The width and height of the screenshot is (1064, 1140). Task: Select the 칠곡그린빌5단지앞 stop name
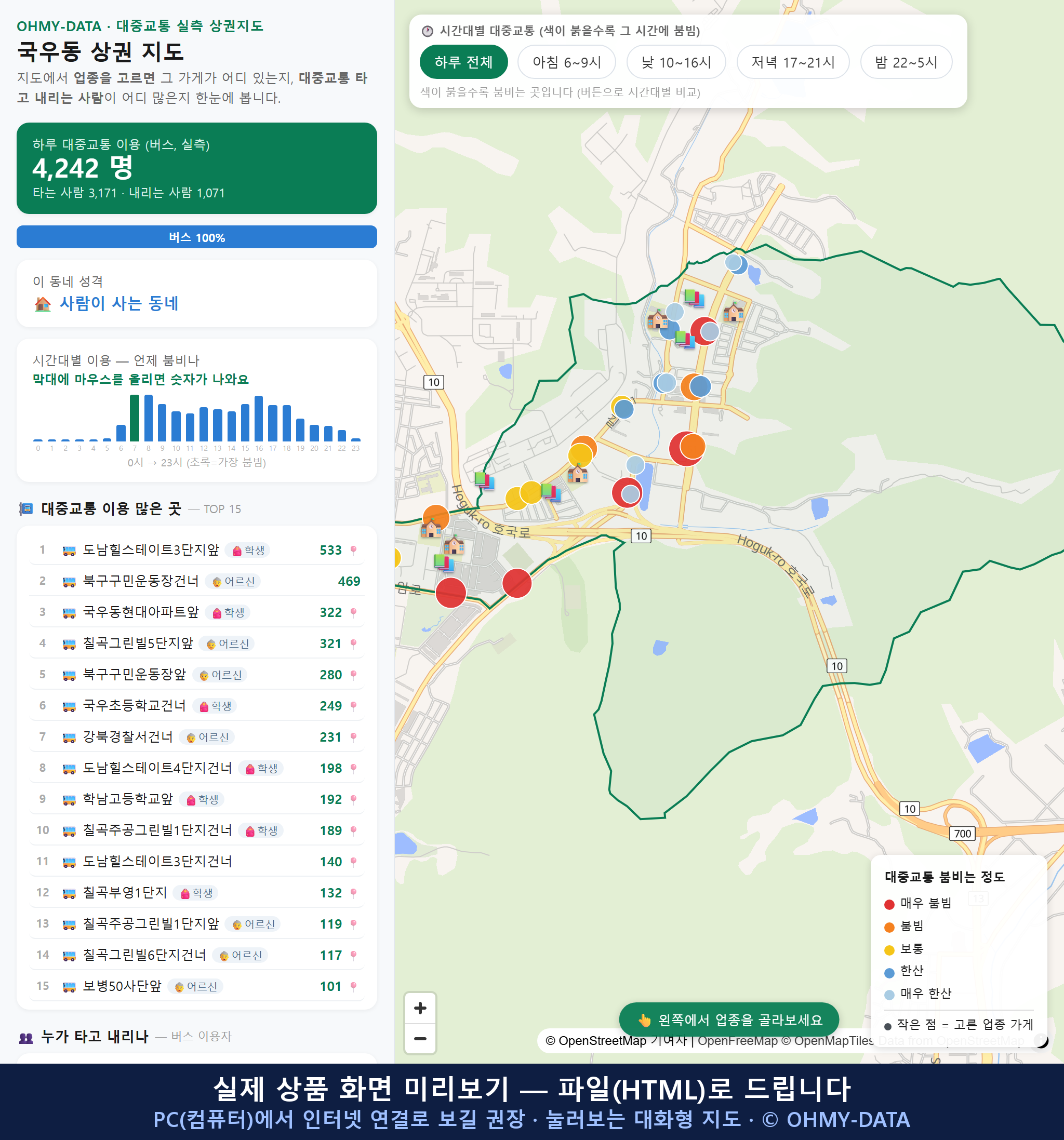138,643
